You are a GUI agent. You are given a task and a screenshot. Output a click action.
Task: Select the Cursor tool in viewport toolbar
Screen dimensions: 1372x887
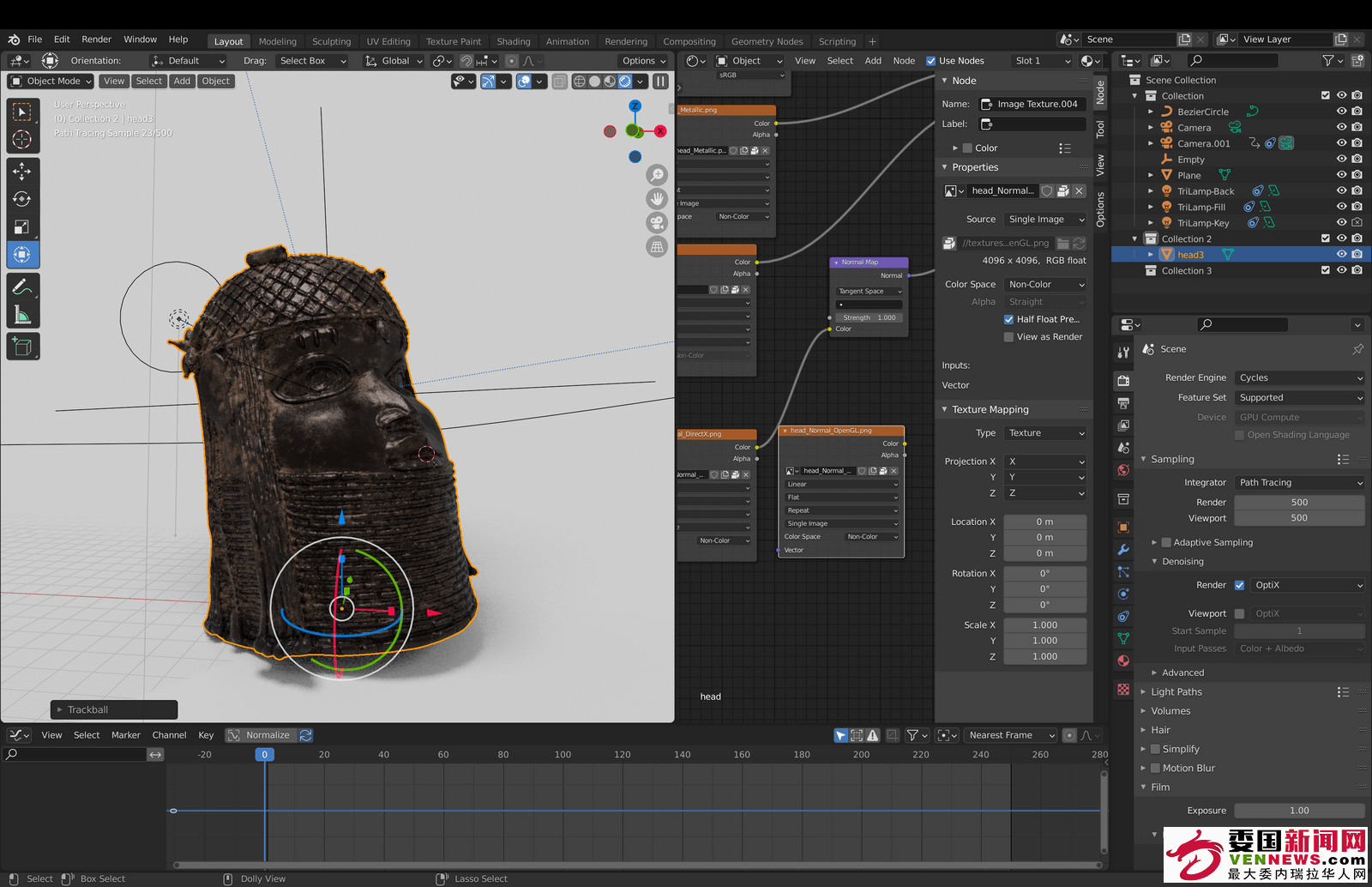(x=22, y=140)
